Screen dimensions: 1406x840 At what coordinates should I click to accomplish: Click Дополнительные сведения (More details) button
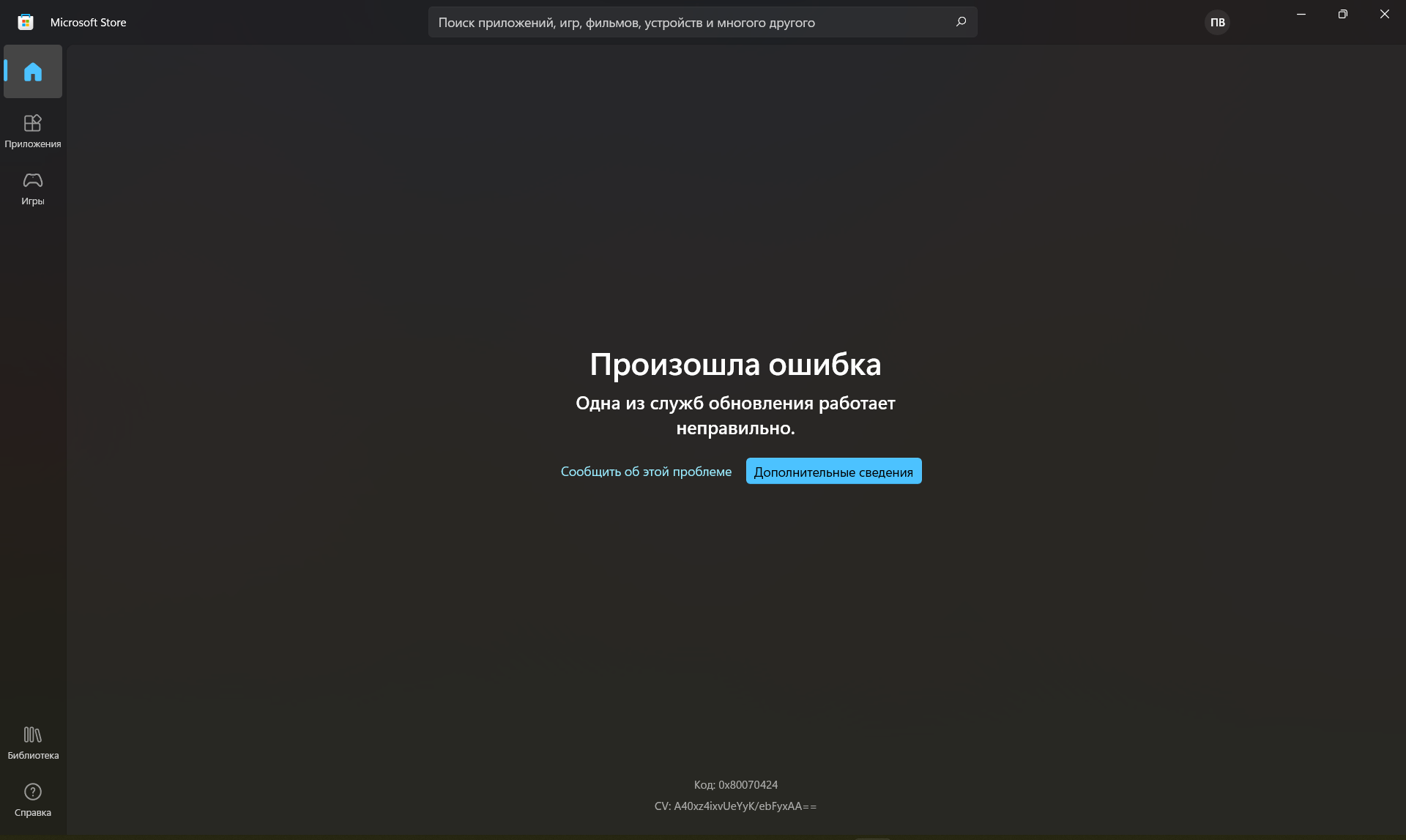(833, 471)
